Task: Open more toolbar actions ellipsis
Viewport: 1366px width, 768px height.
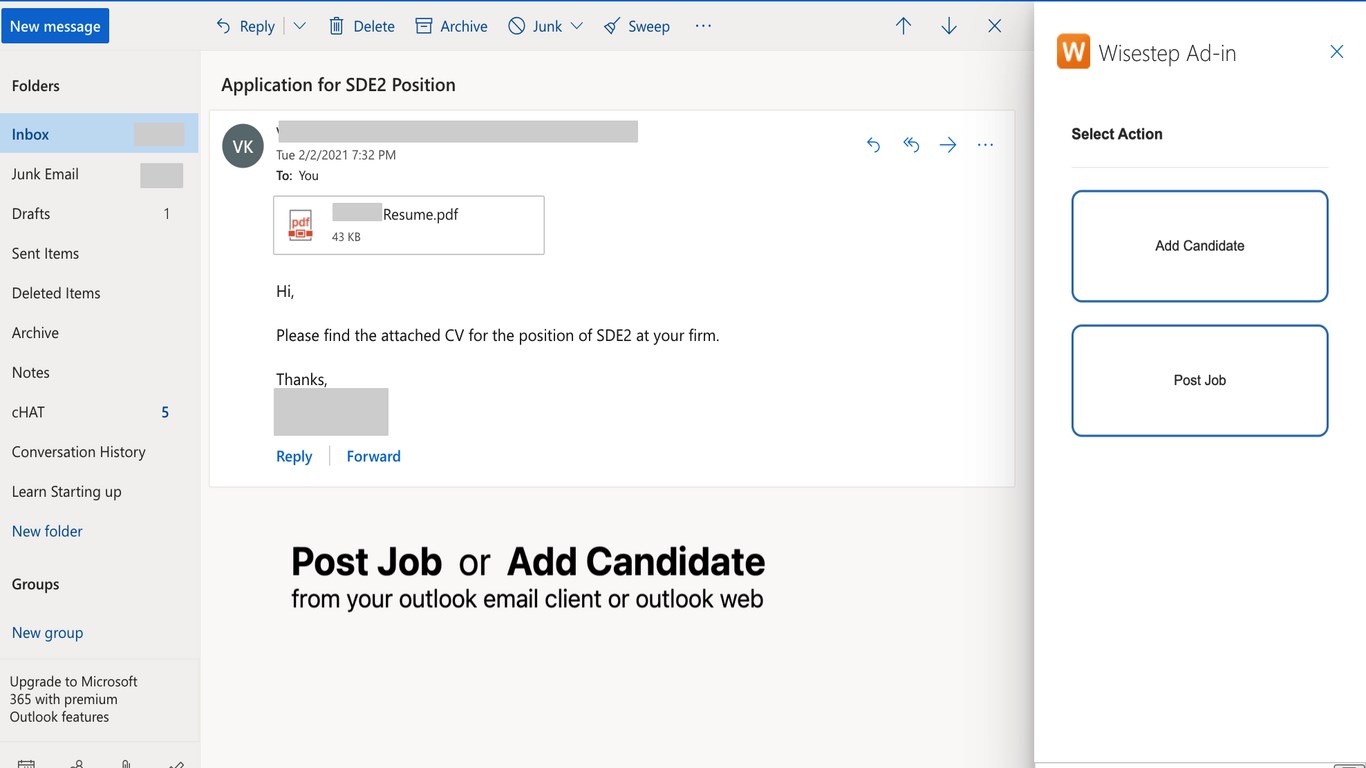Action: (703, 26)
